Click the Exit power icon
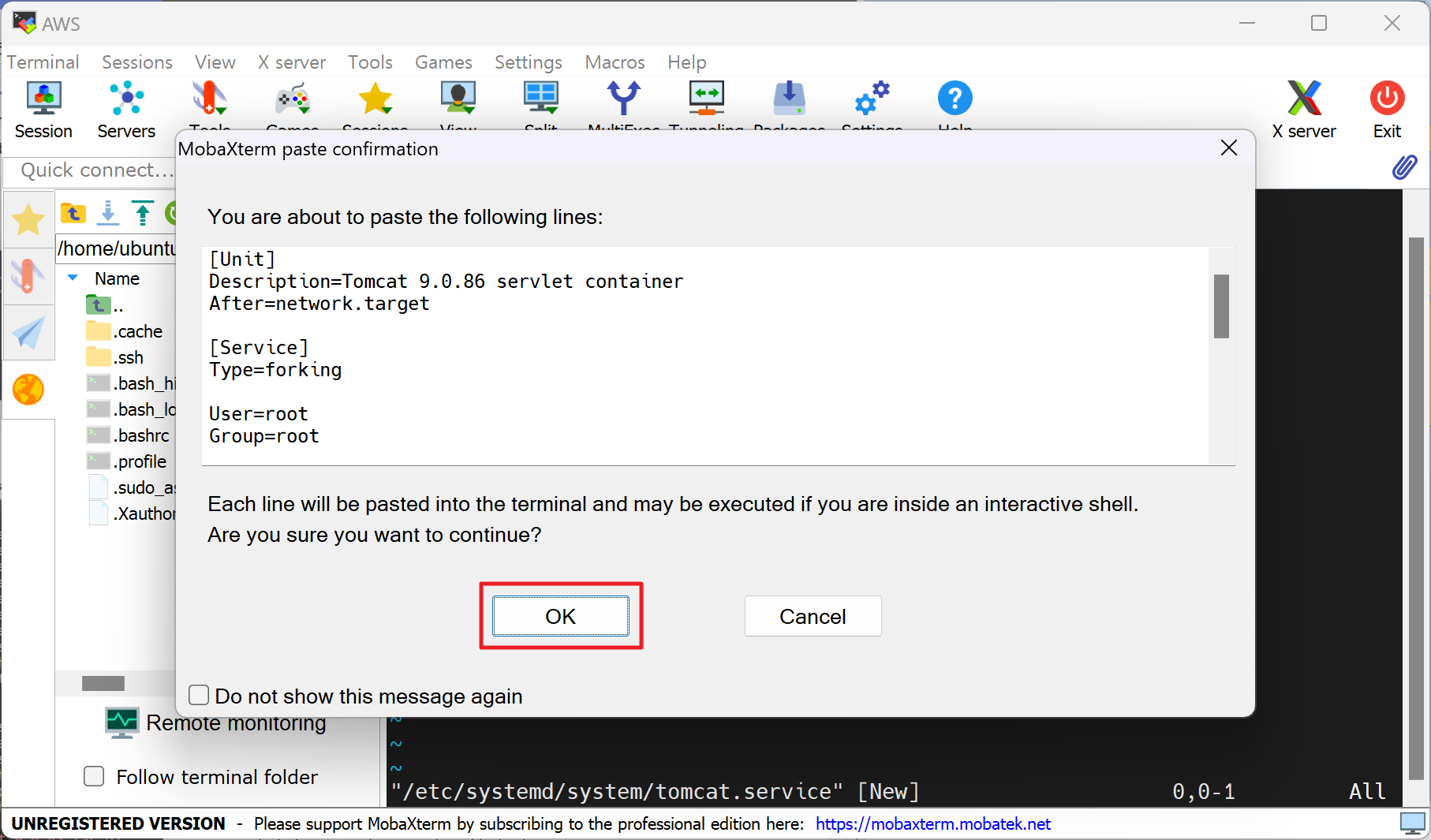 coord(1387,110)
